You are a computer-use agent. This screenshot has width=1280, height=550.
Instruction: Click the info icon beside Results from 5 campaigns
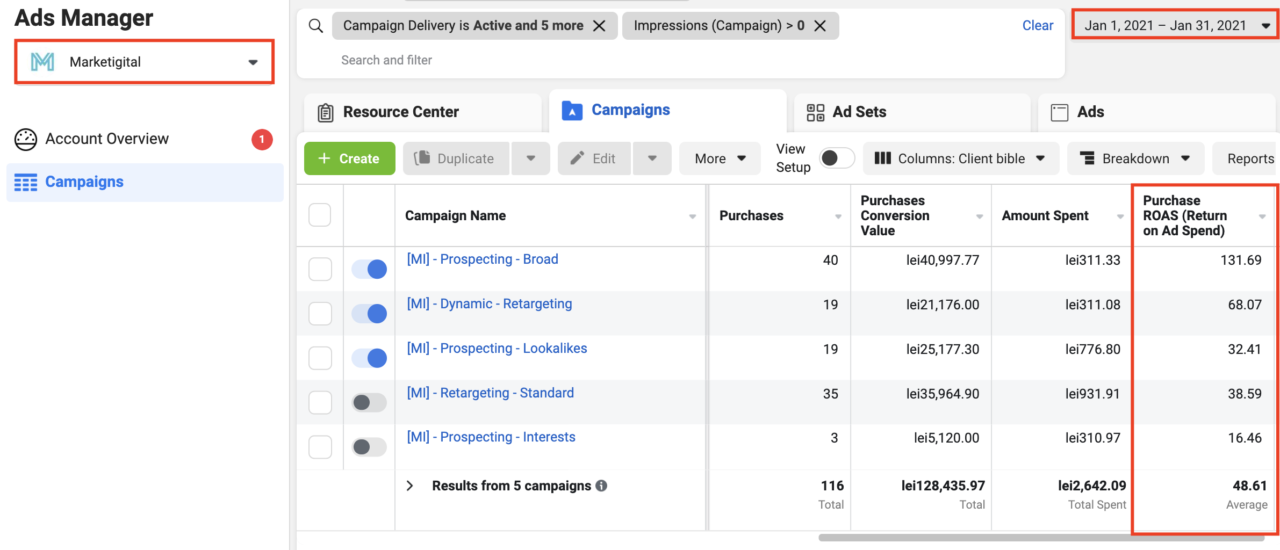601,486
